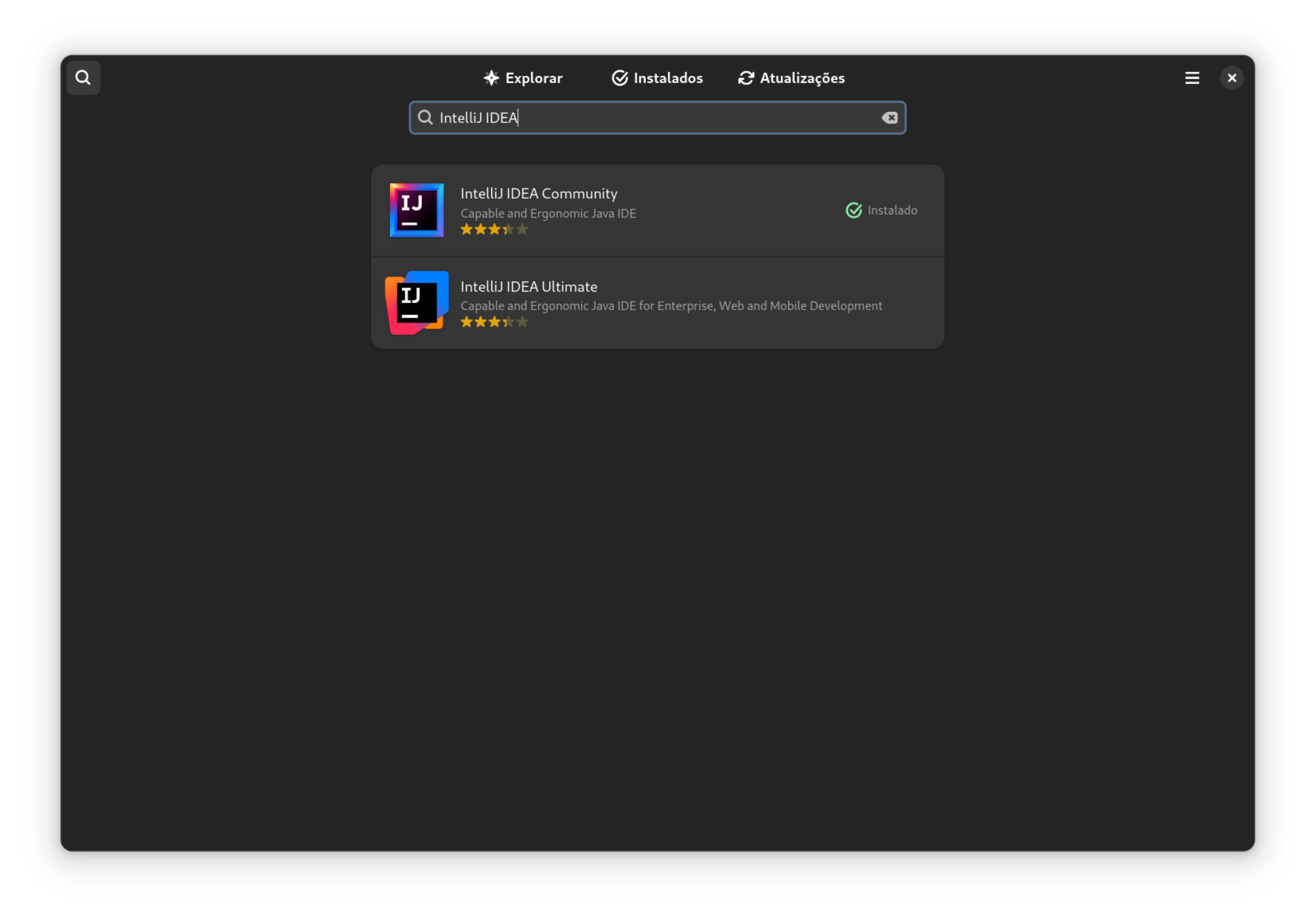Image resolution: width=1316 pixels, height=918 pixels.
Task: Click the sparkle icon beside Explorar
Action: point(491,77)
